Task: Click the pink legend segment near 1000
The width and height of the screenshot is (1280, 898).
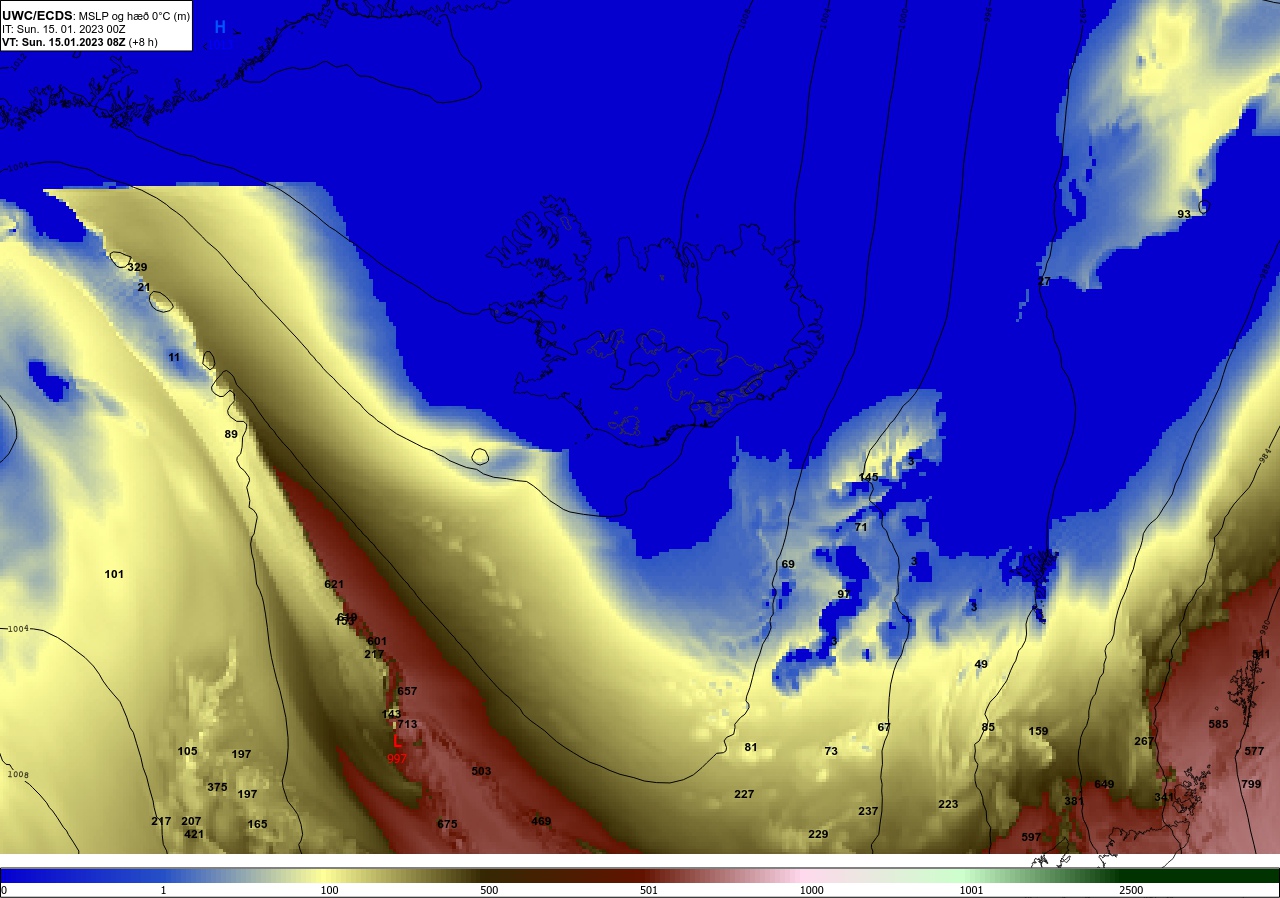Action: coord(810,875)
